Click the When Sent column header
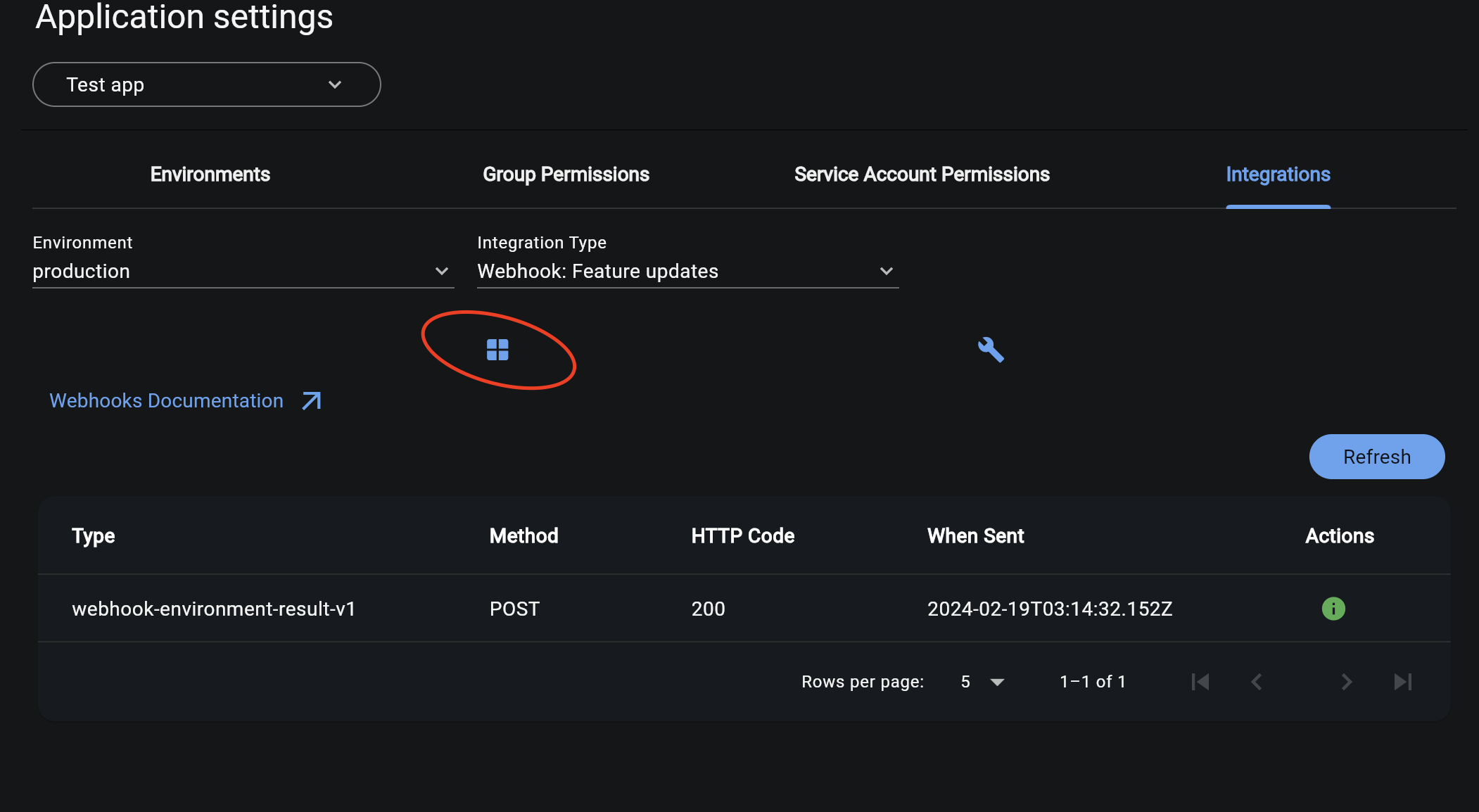1479x812 pixels. point(975,535)
